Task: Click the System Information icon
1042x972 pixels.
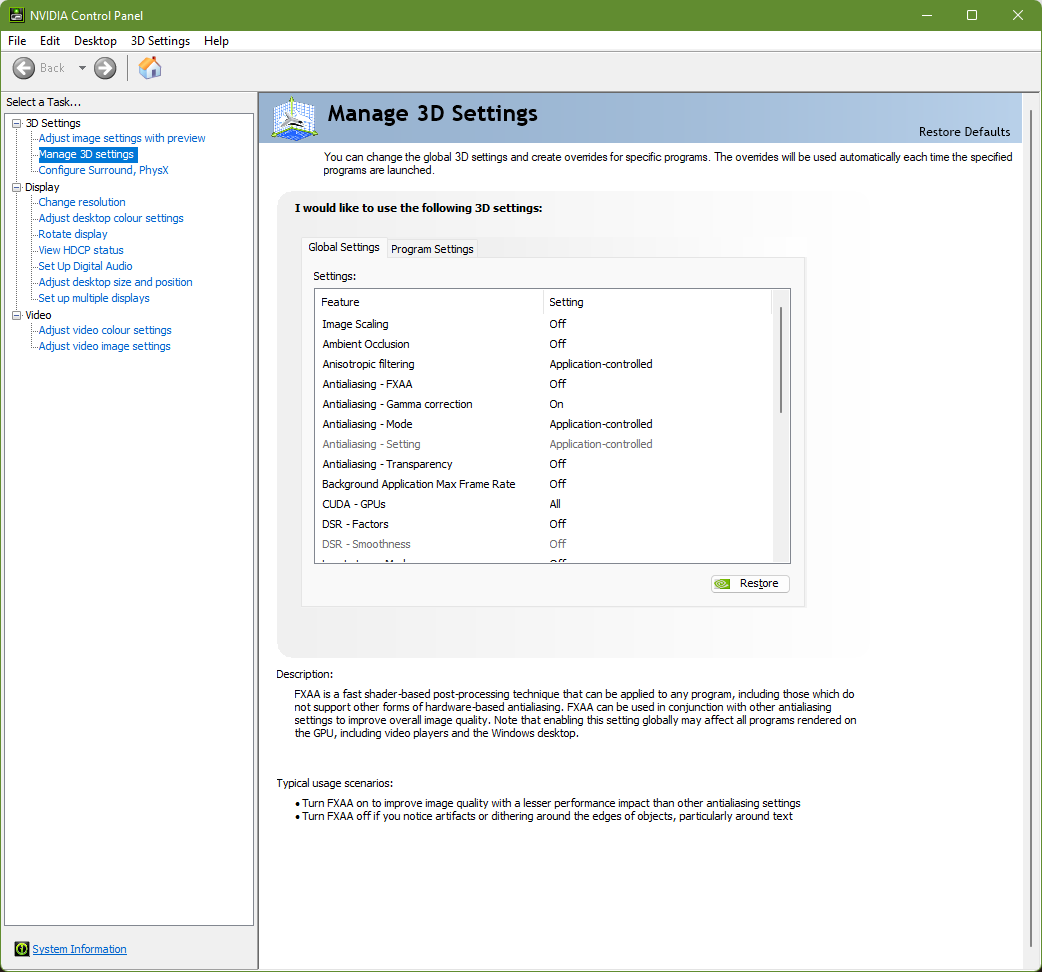Action: click(x=22, y=949)
